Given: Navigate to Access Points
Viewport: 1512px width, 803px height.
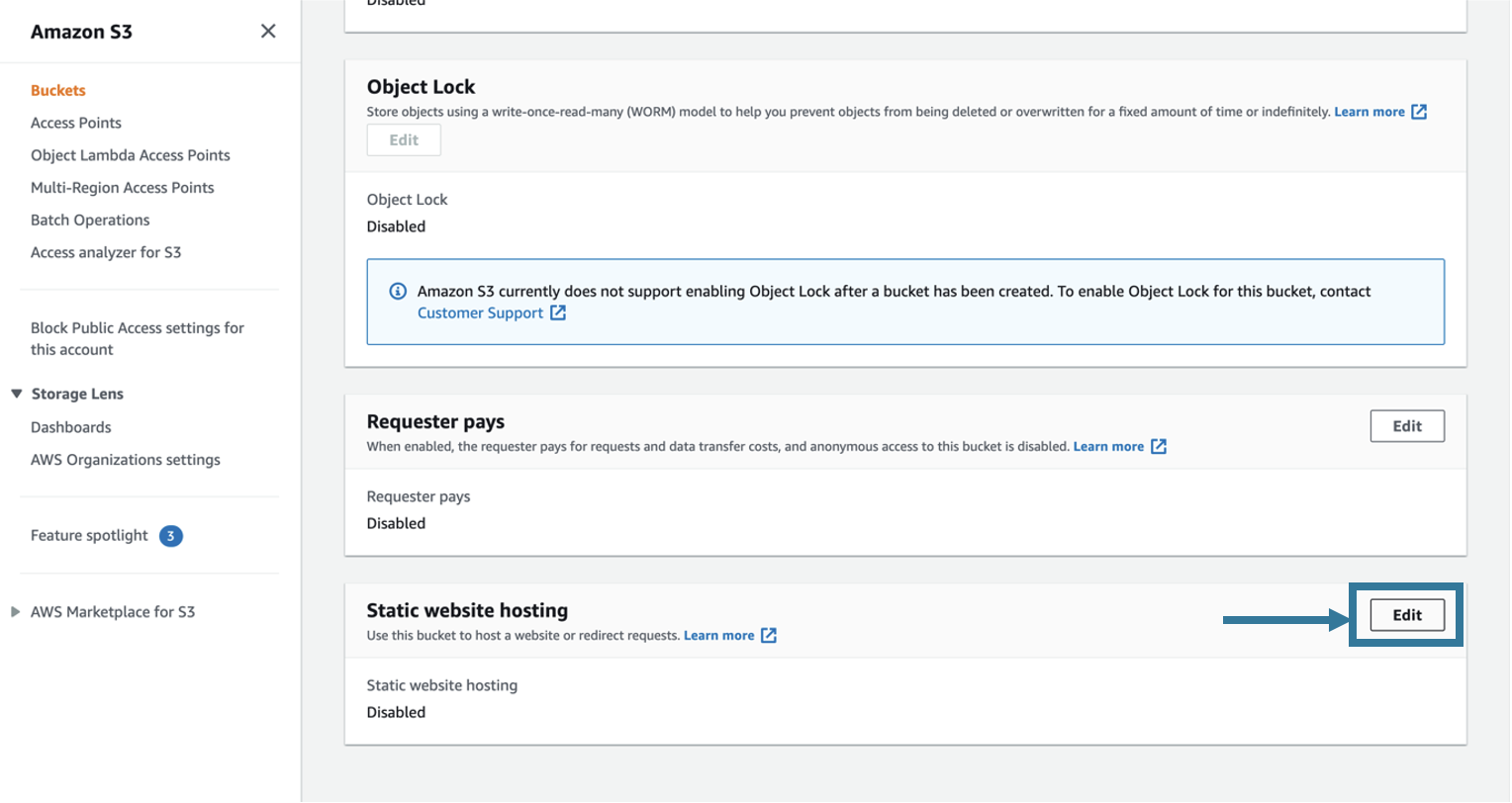Looking at the screenshot, I should click(x=76, y=122).
